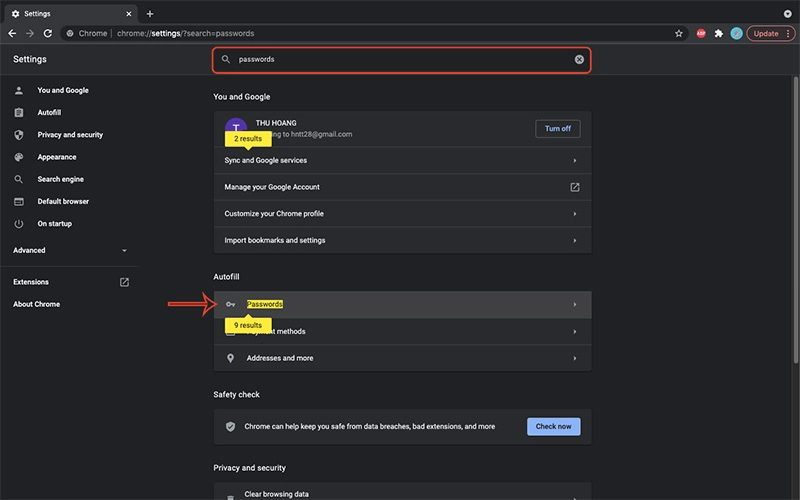Click the Payment methods row chevron
The width and height of the screenshot is (800, 500).
pyautogui.click(x=574, y=332)
